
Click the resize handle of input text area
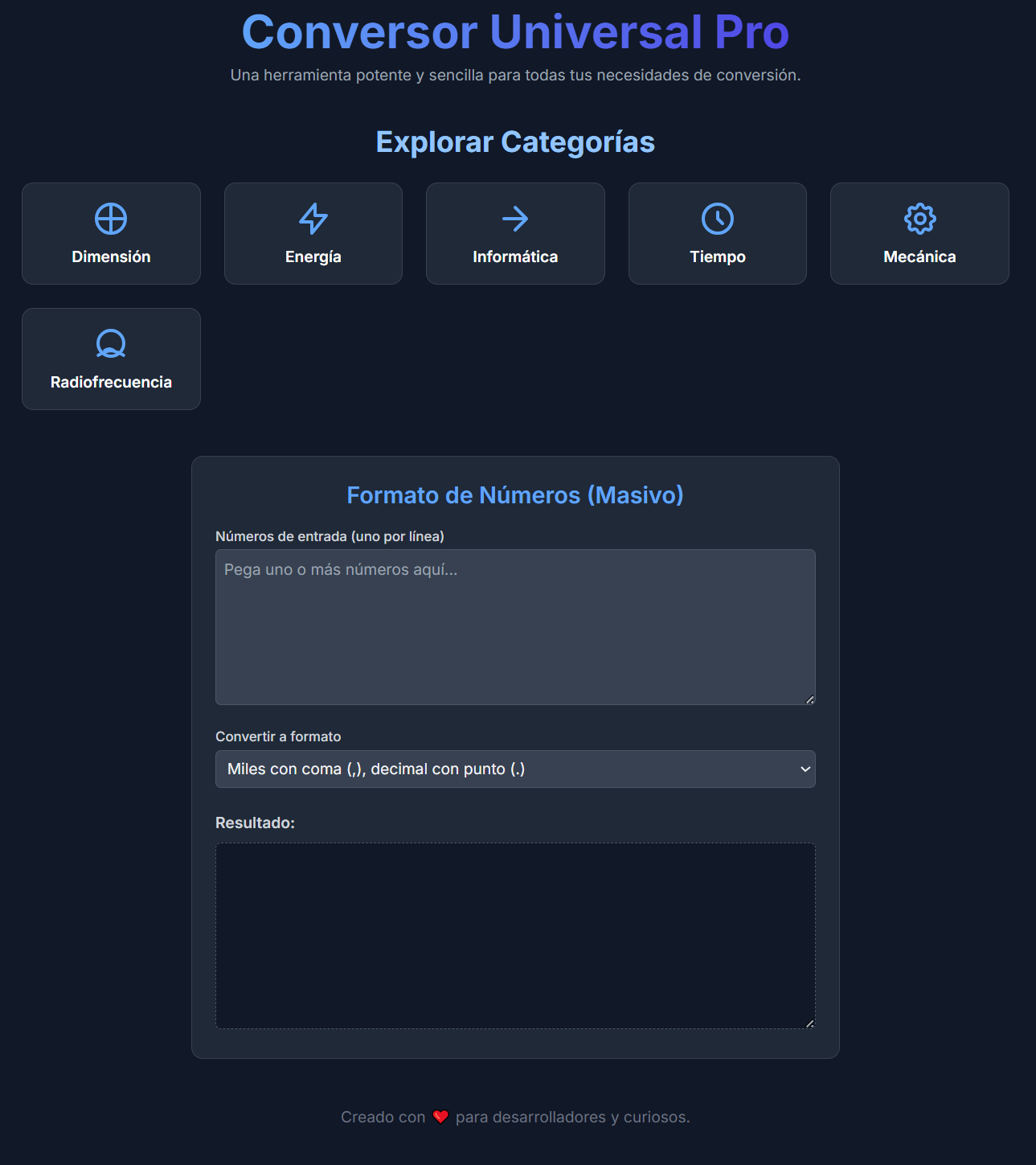(x=809, y=699)
